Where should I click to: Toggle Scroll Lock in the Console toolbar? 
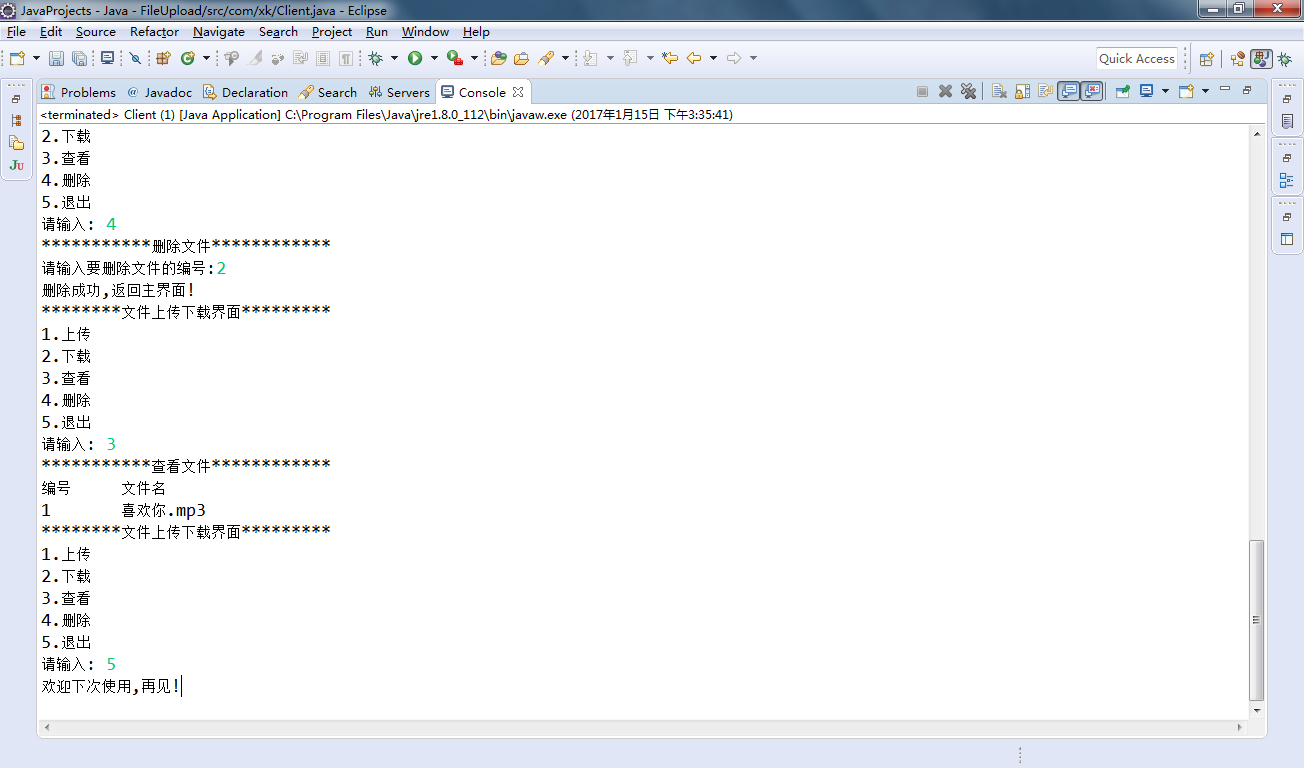[x=1022, y=91]
